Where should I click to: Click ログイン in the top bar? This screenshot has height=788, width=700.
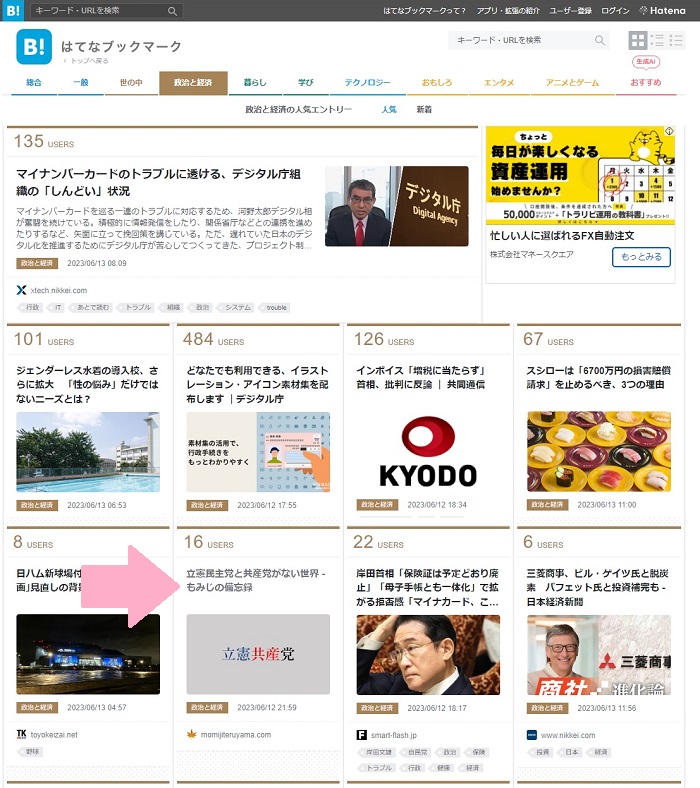[x=615, y=11]
